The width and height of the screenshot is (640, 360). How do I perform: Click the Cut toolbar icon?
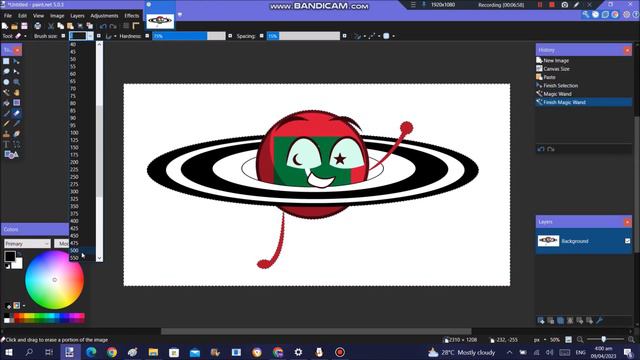coord(51,26)
